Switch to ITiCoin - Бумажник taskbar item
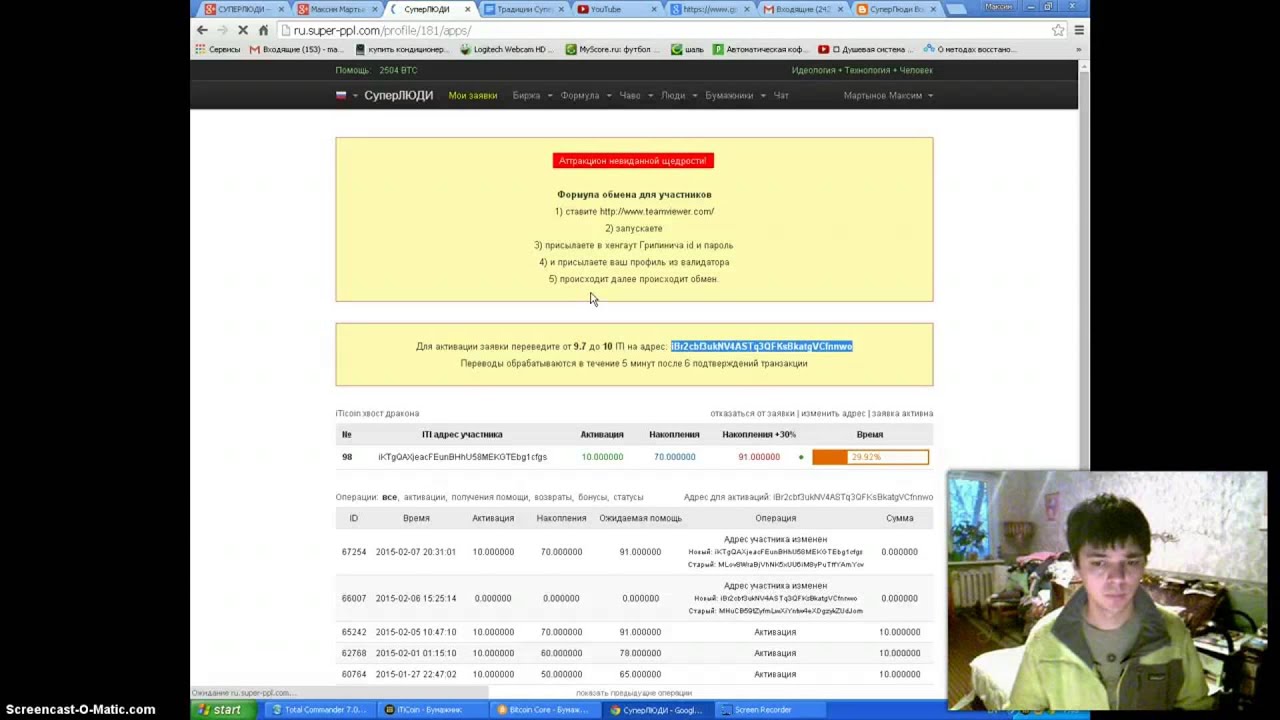This screenshot has height=720, width=1280. click(432, 710)
